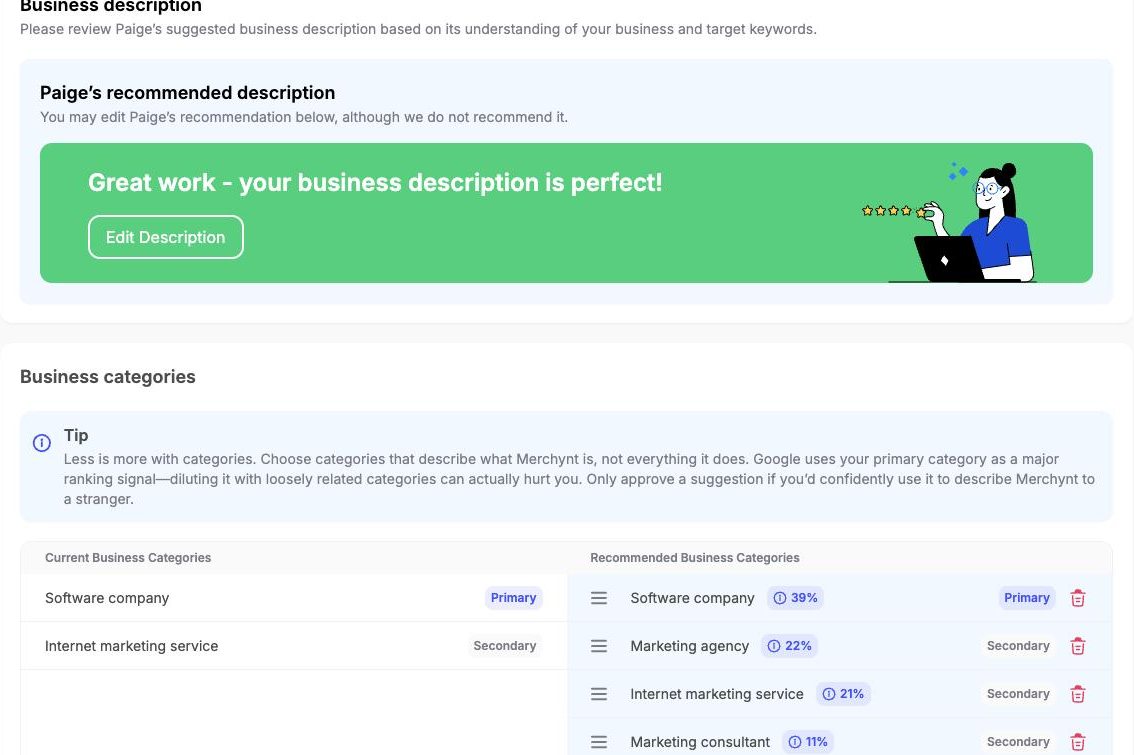This screenshot has height=755, width=1134.
Task: Click the 22% info badge on Marketing agency
Action: tap(789, 646)
